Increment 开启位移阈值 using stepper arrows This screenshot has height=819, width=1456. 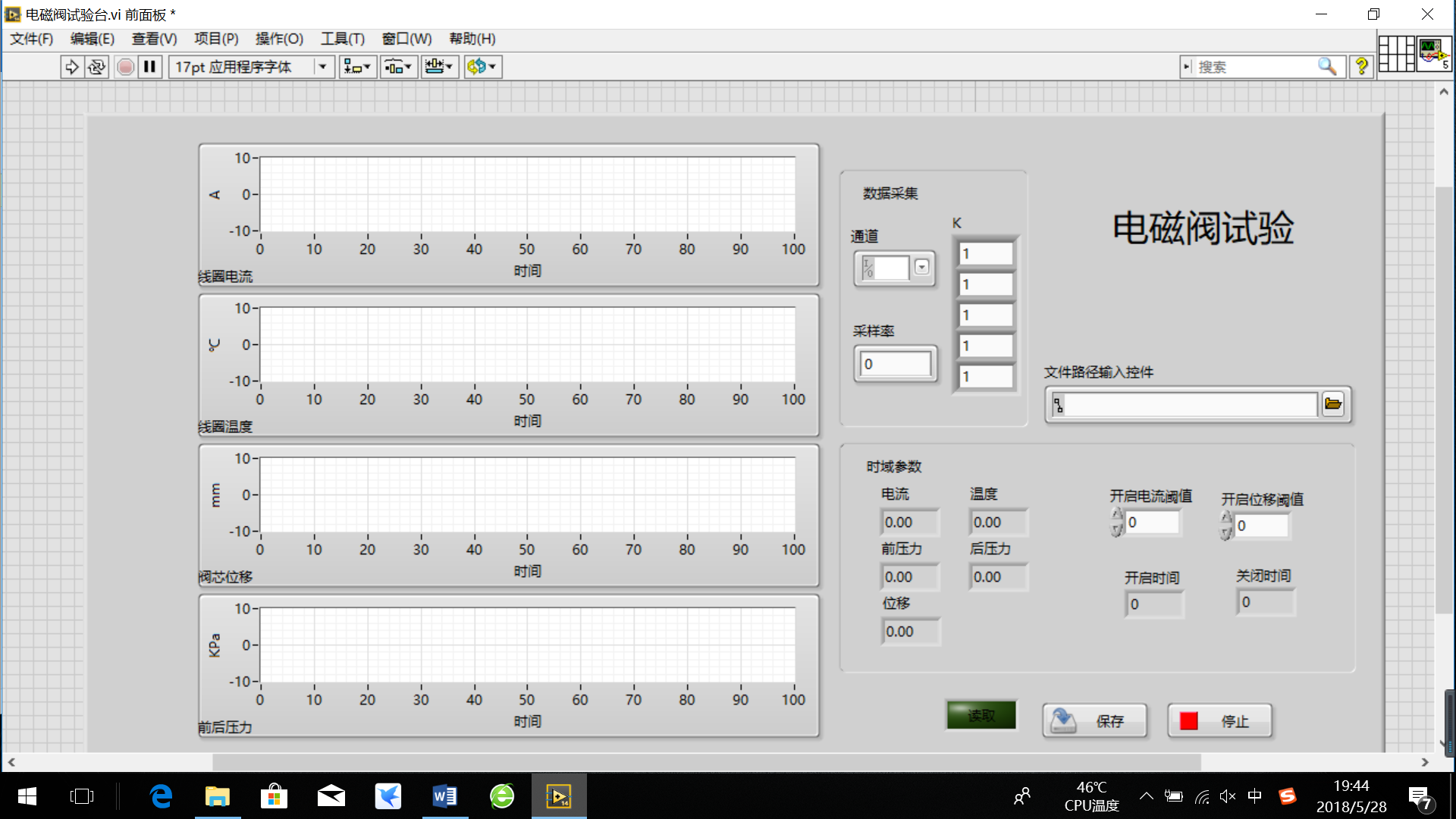[1226, 517]
